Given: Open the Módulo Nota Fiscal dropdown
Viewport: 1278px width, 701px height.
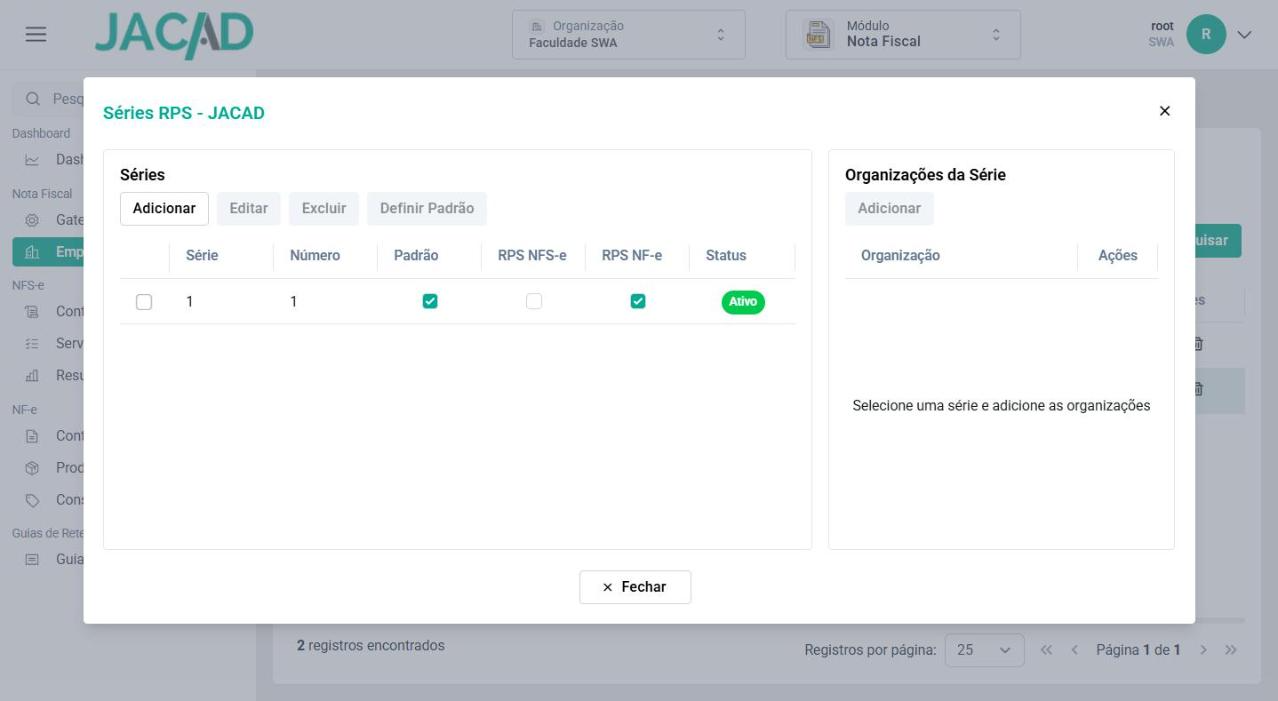Looking at the screenshot, I should click(x=903, y=34).
